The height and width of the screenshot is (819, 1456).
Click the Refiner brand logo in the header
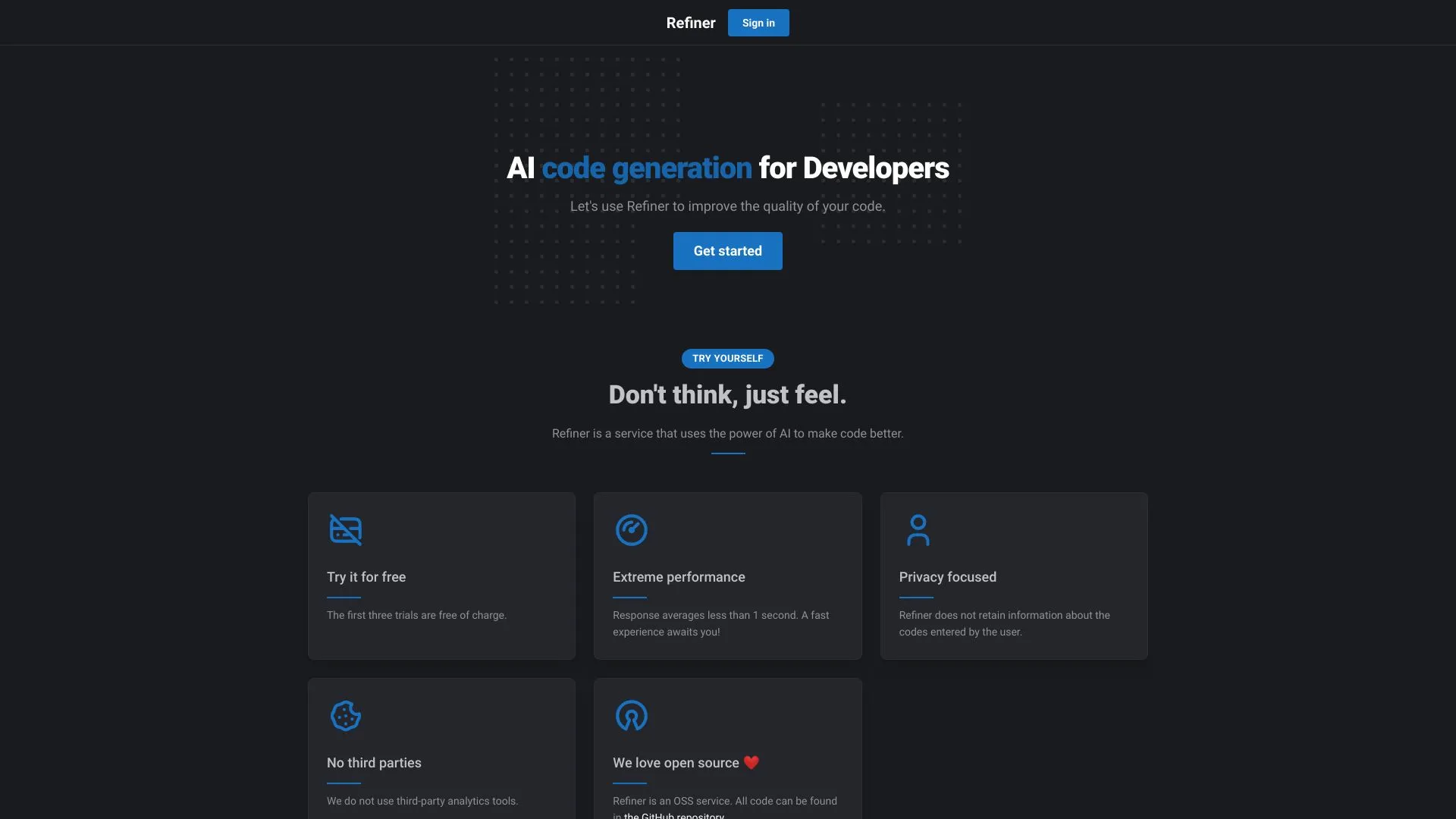click(x=690, y=23)
